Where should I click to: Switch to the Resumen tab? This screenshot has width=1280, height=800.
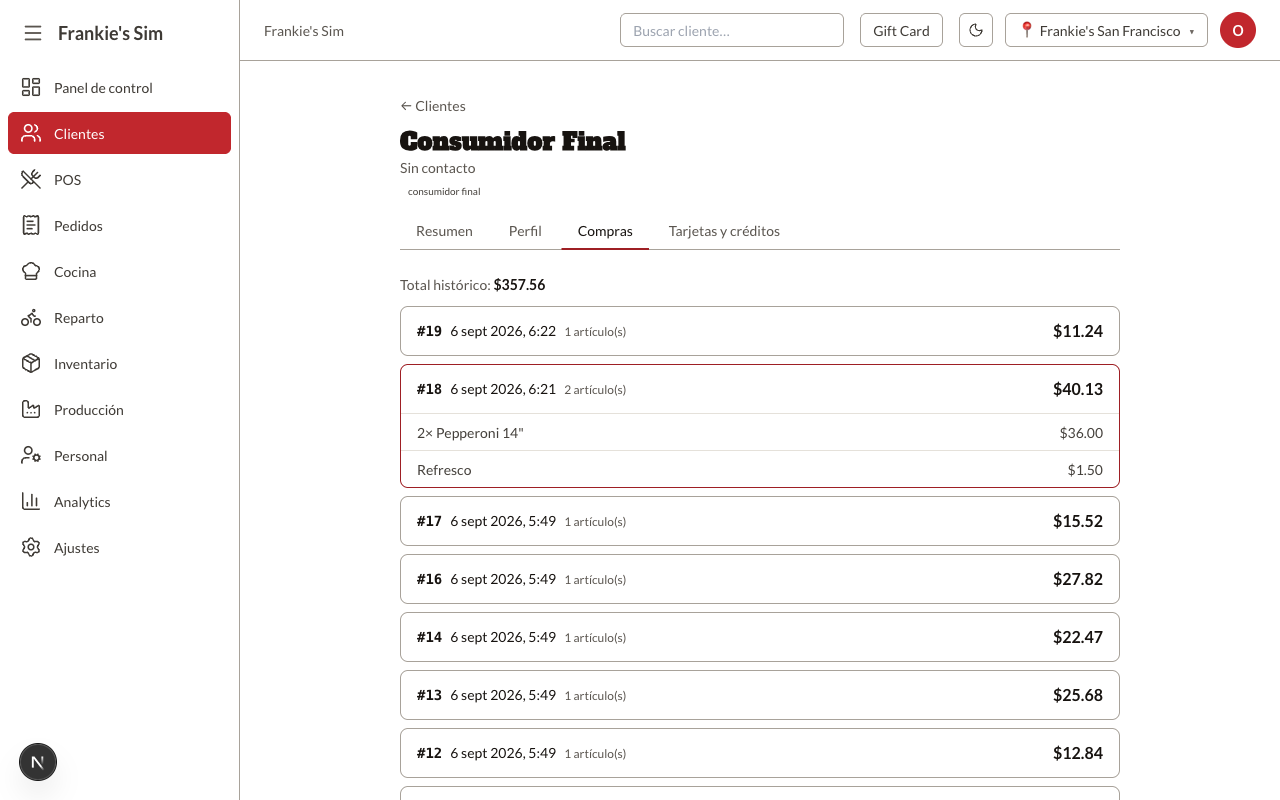(x=444, y=231)
